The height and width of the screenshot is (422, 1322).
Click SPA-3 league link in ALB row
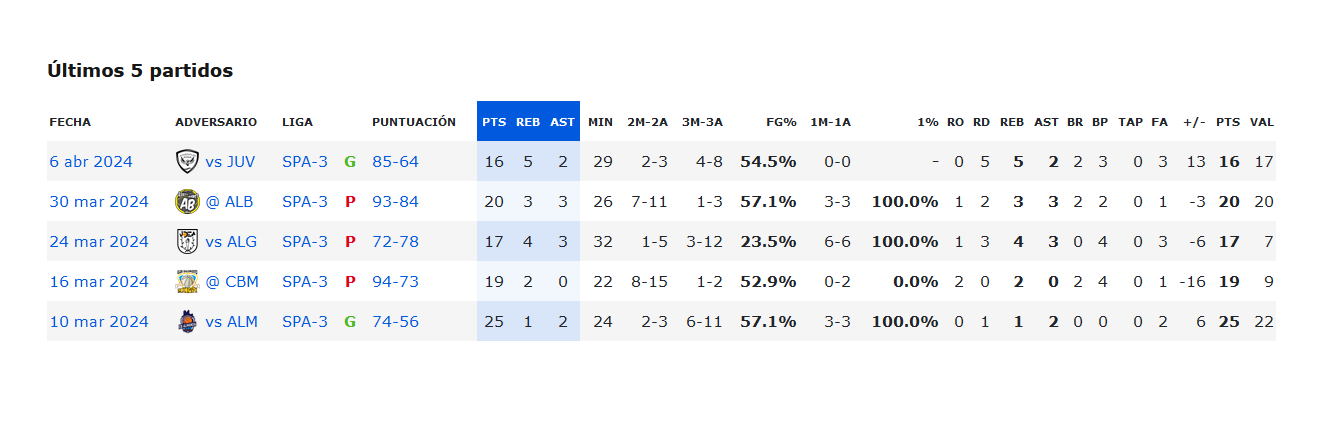tap(305, 202)
